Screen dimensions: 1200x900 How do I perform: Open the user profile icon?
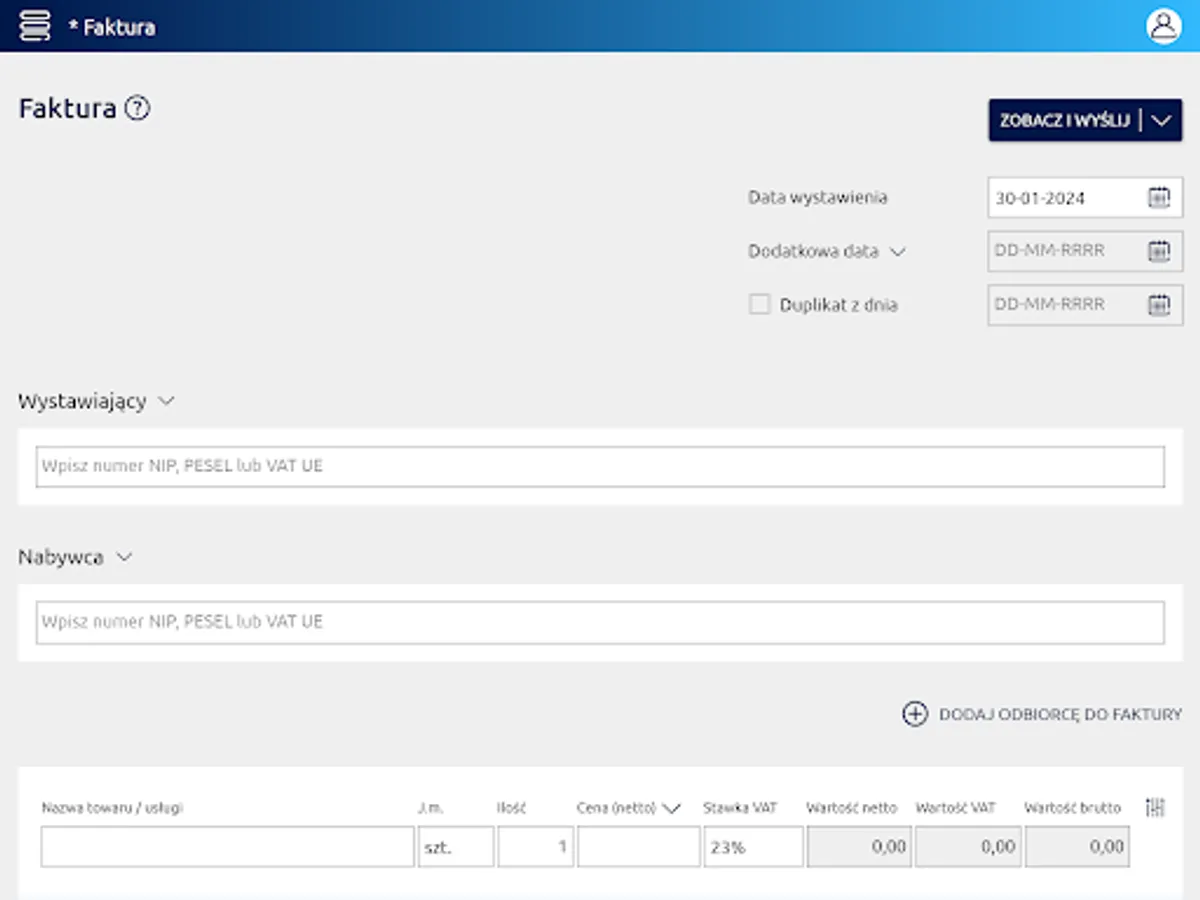(x=1163, y=25)
